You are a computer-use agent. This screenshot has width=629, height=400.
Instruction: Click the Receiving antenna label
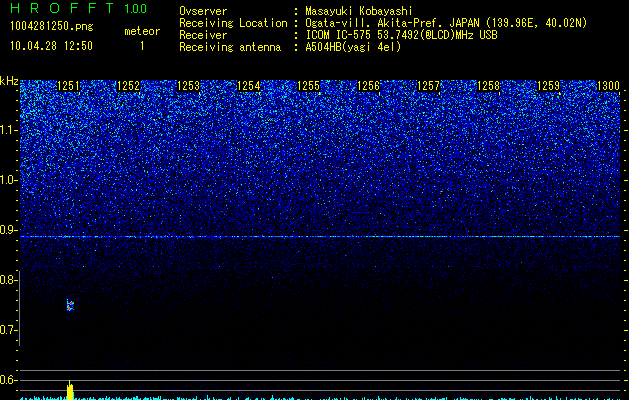pos(230,47)
